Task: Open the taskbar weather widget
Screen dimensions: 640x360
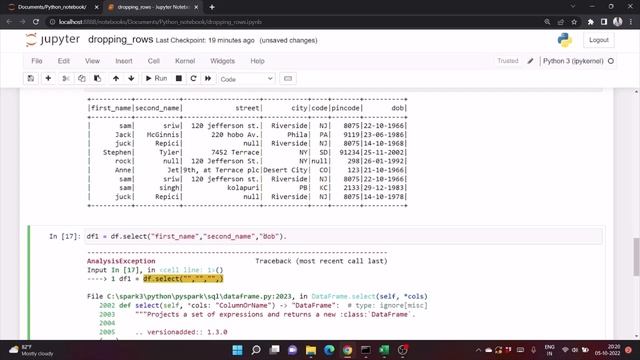Action: (32, 350)
